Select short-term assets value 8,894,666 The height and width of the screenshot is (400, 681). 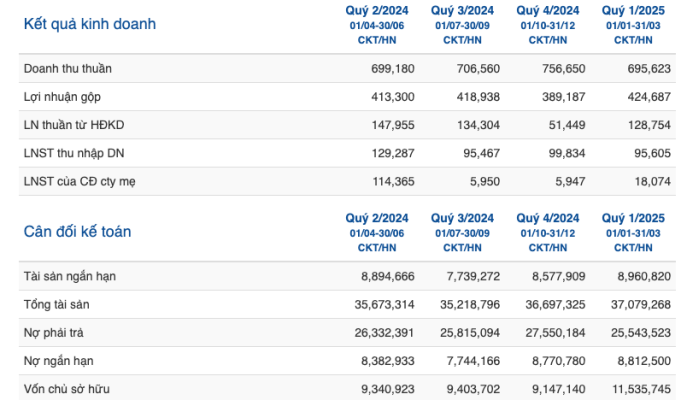388,276
